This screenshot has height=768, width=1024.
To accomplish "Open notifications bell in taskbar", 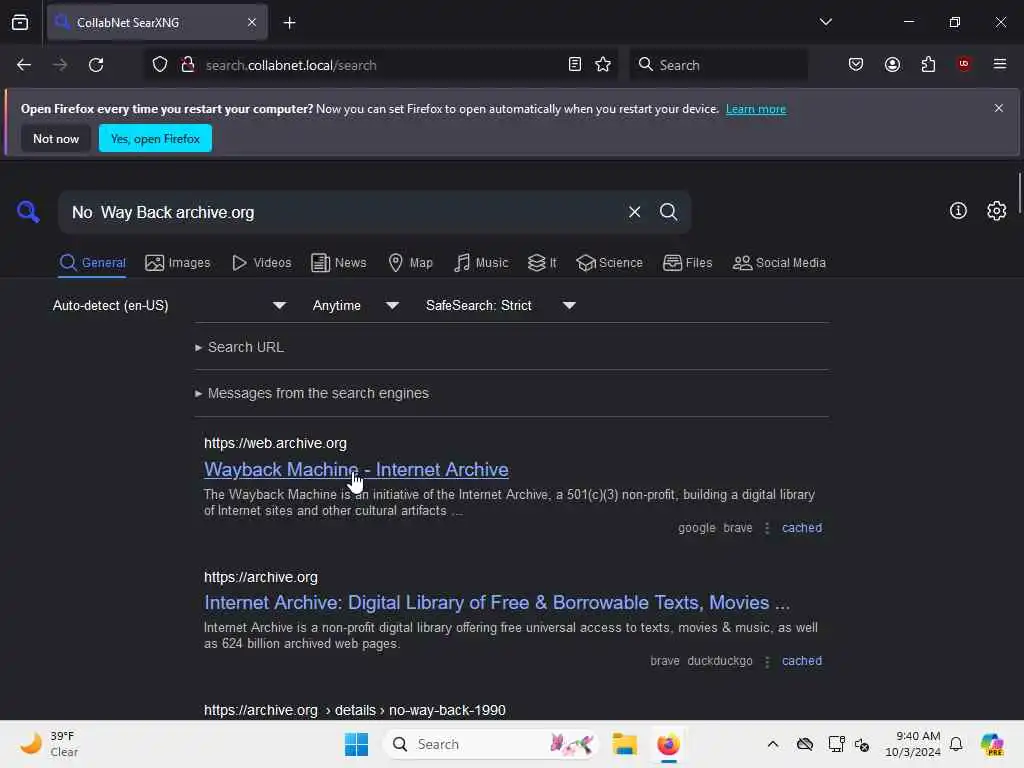I will tap(956, 744).
